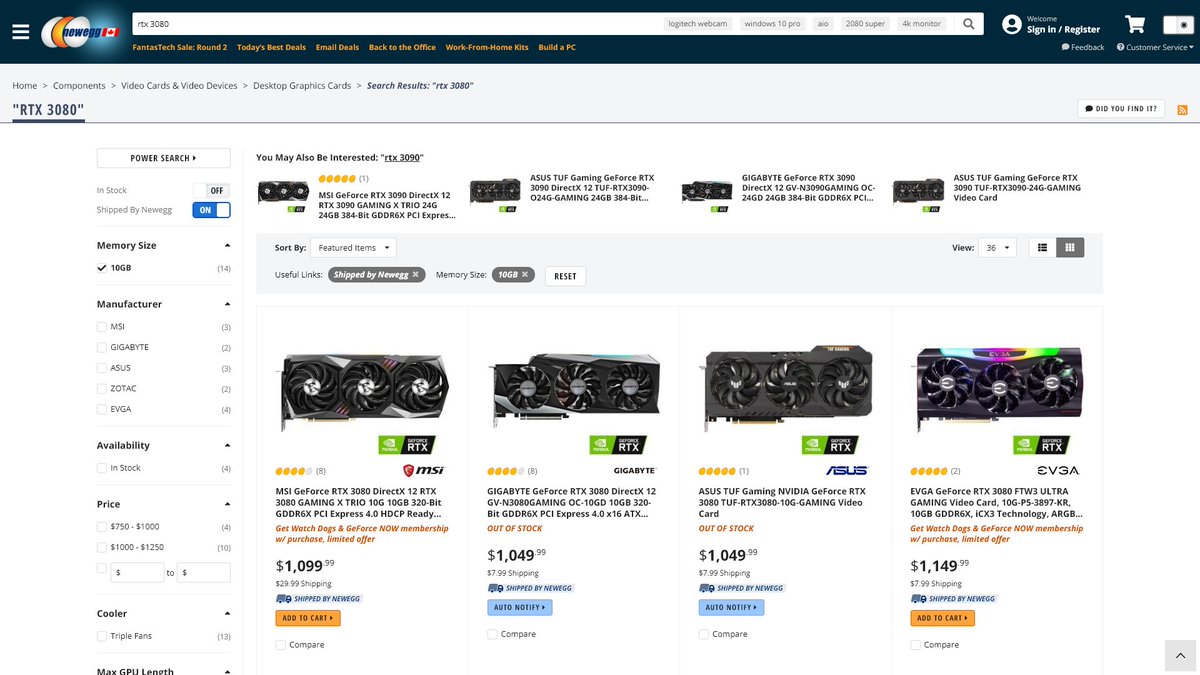Collapse the Memory Size filter section
1200x675 pixels.
click(x=227, y=245)
